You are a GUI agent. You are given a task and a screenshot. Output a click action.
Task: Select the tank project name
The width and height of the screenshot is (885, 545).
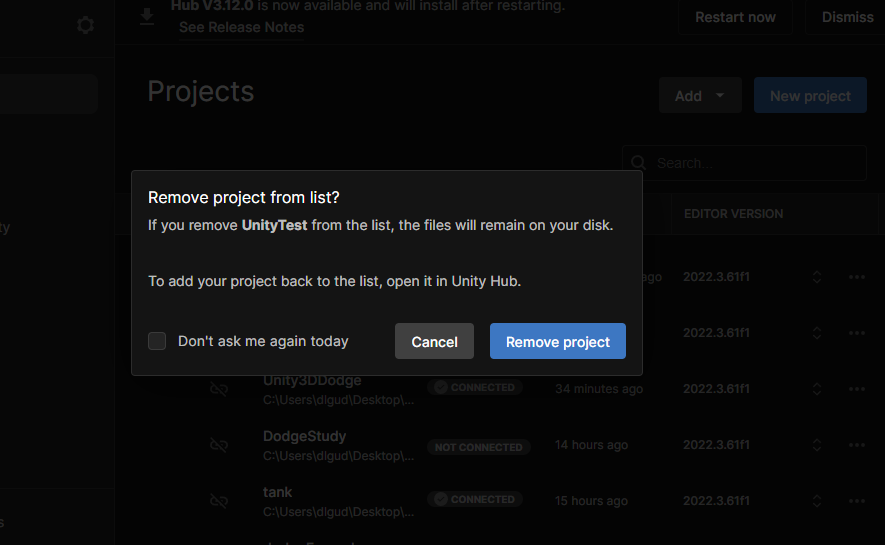click(x=277, y=492)
